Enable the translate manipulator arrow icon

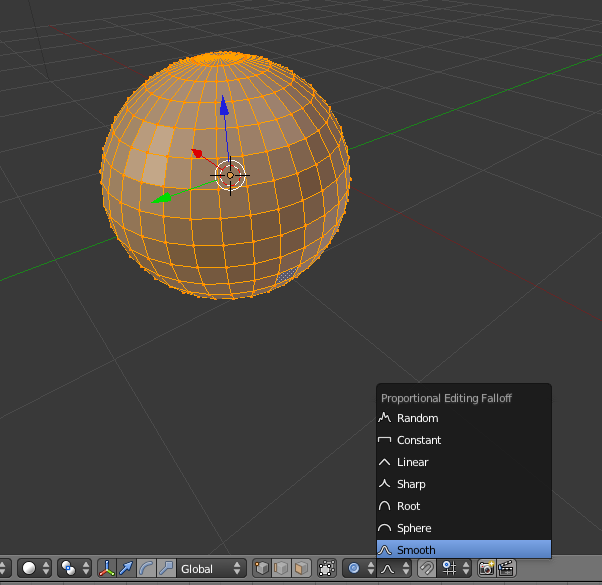pyautogui.click(x=126, y=569)
